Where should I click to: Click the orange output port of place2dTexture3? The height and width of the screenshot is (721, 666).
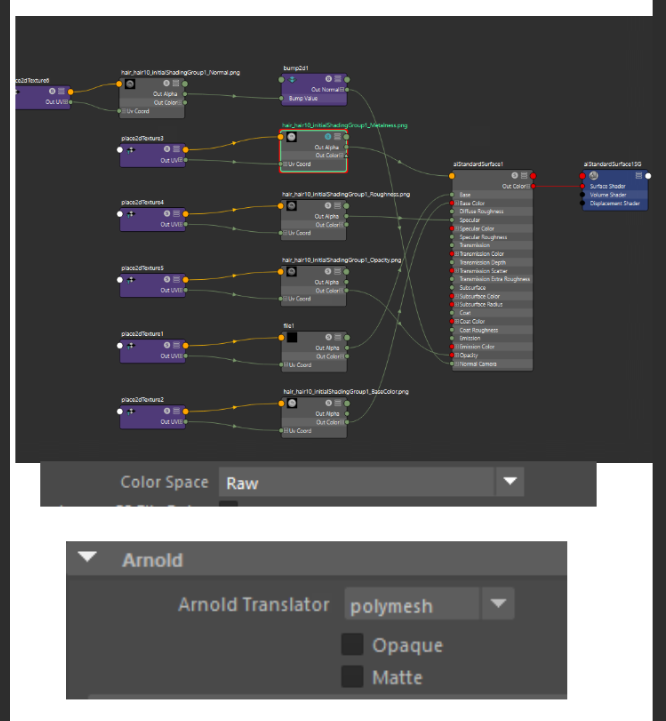point(186,149)
